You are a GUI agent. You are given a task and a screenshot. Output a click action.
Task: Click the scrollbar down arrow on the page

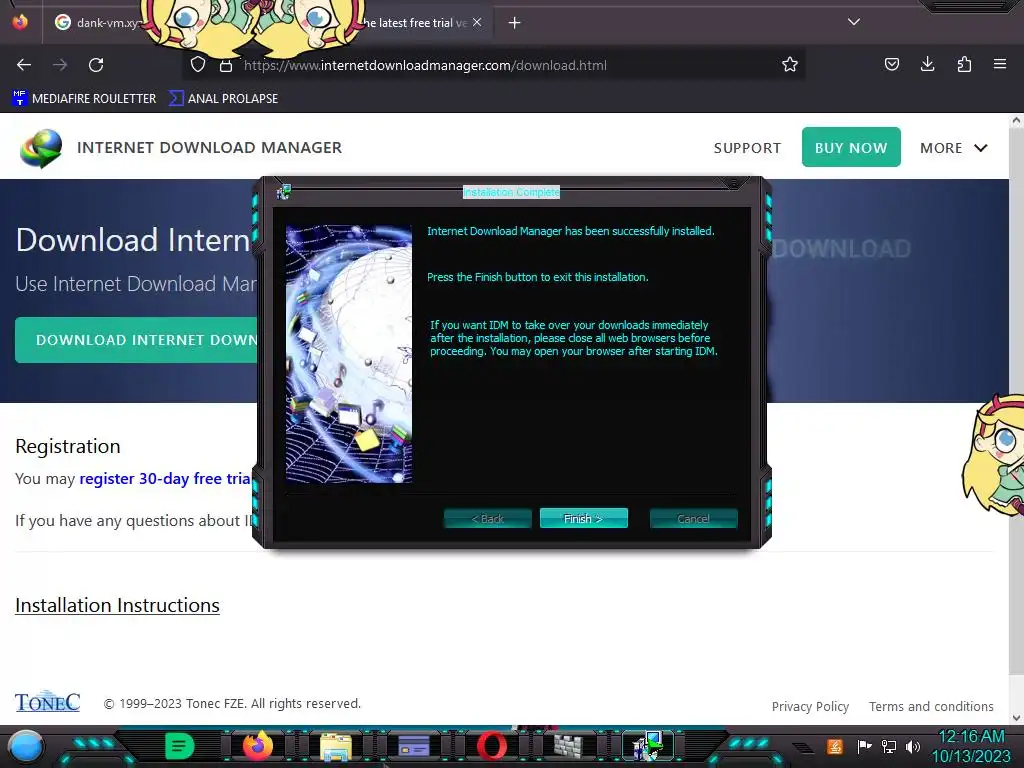click(x=1017, y=718)
